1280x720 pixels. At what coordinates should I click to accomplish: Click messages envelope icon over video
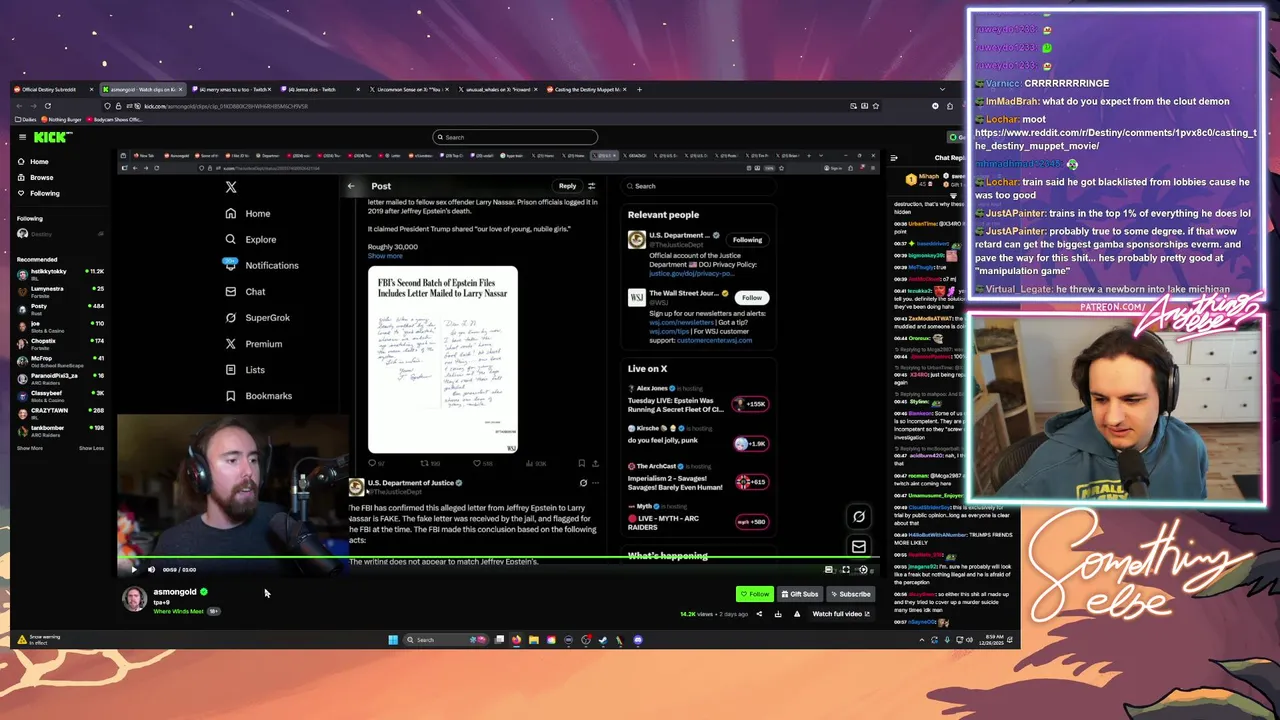pyautogui.click(x=858, y=547)
